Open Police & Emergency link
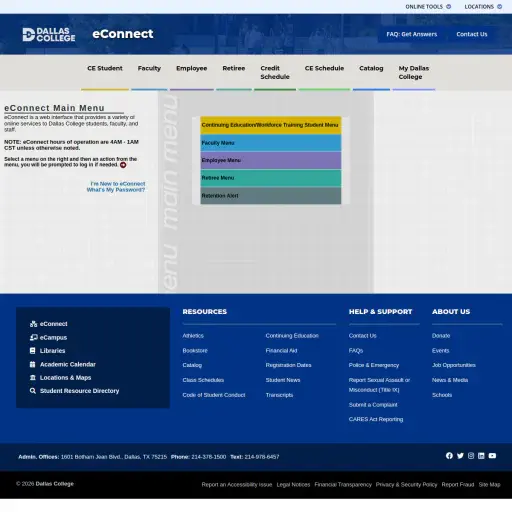This screenshot has width=512, height=512. point(374,365)
